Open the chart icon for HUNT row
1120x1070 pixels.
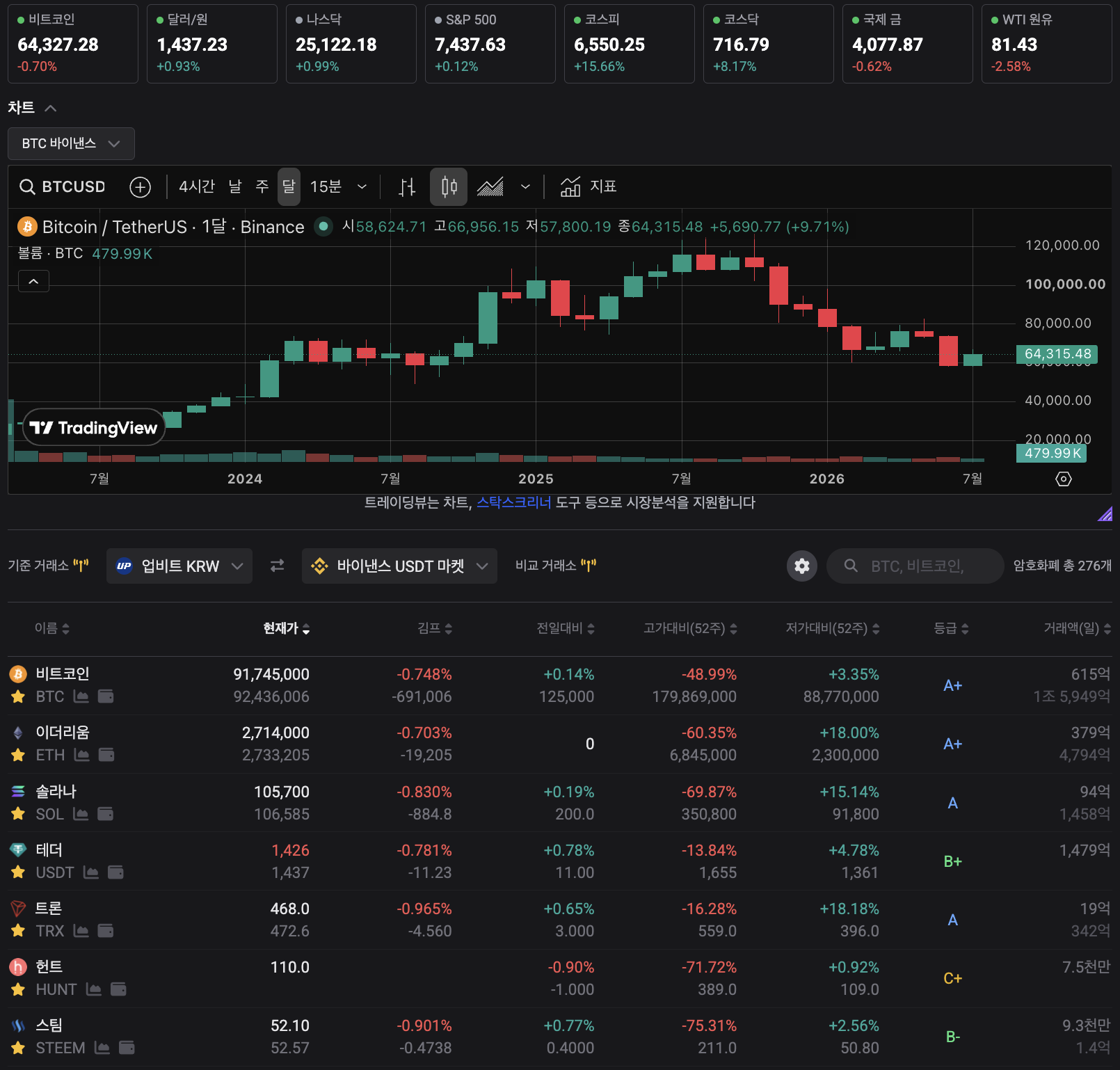coord(94,989)
